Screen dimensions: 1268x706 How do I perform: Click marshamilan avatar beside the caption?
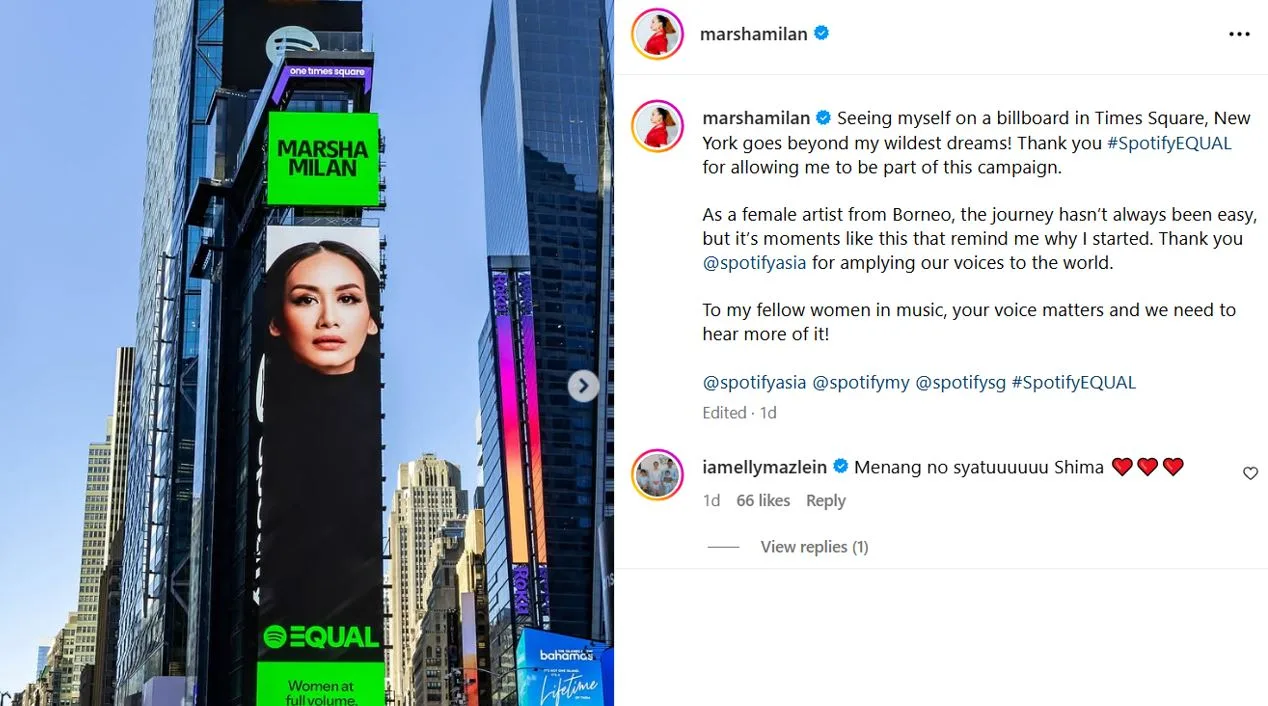(657, 126)
